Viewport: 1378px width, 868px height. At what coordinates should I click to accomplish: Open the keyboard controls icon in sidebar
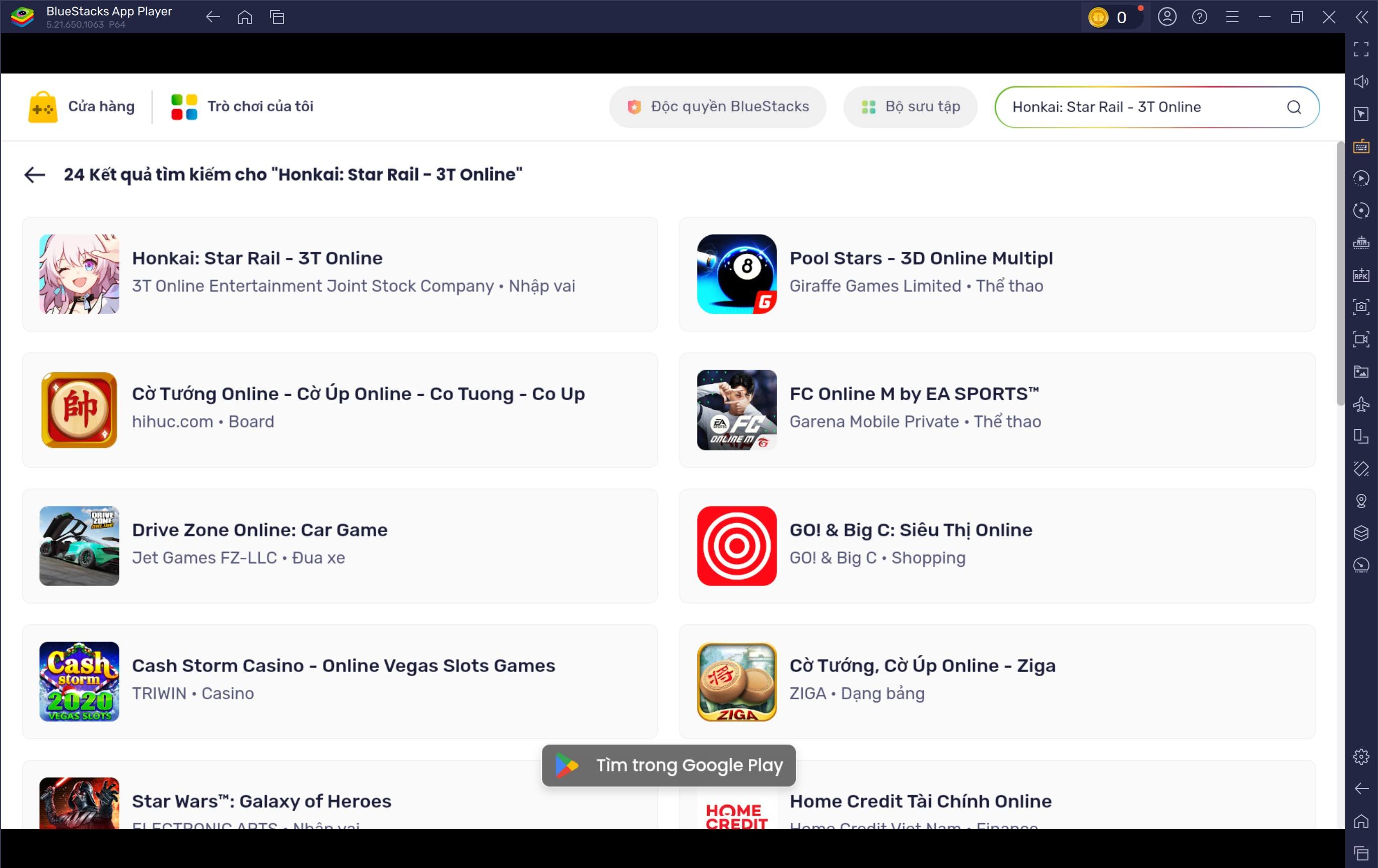click(x=1361, y=147)
